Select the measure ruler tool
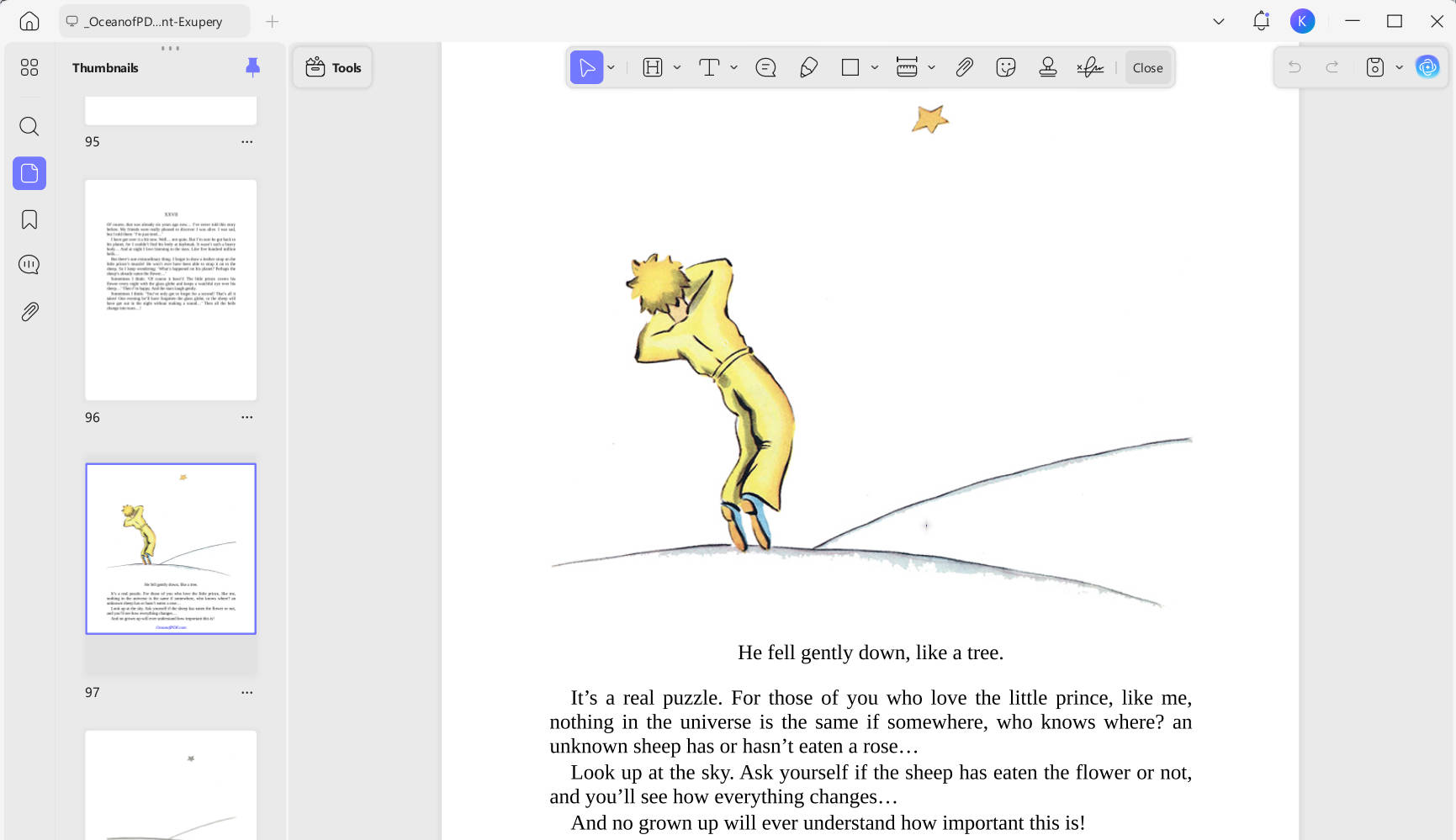The height and width of the screenshot is (840, 1456). click(907, 67)
